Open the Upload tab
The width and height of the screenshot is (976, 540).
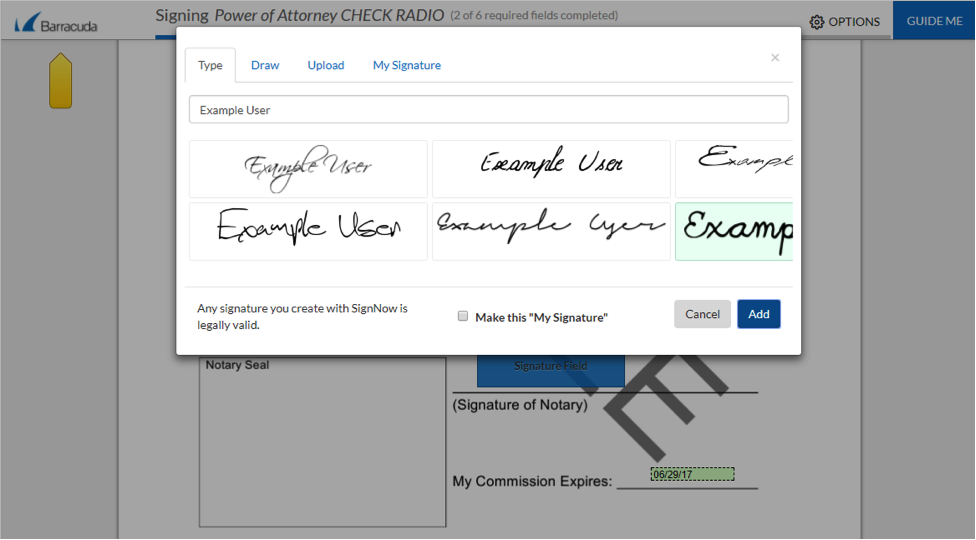[x=325, y=65]
